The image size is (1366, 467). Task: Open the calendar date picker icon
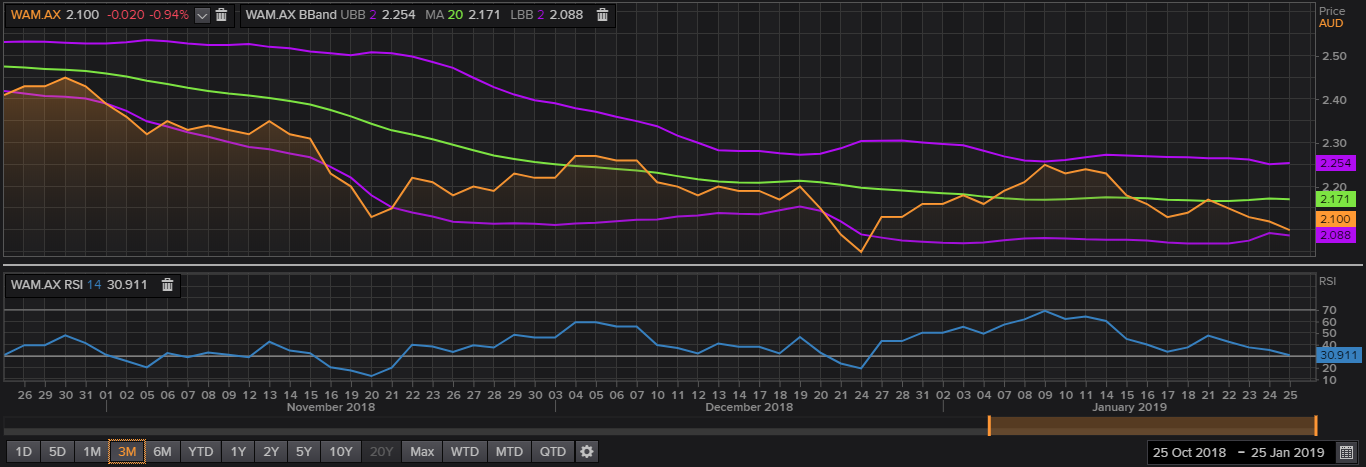tap(1345, 452)
